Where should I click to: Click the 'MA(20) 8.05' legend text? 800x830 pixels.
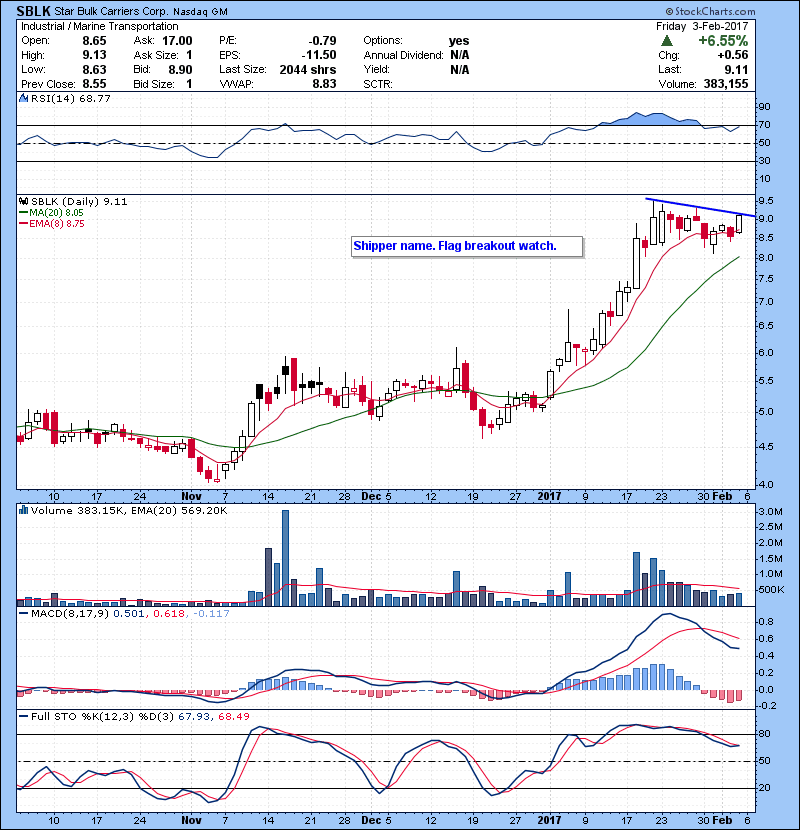[56, 212]
